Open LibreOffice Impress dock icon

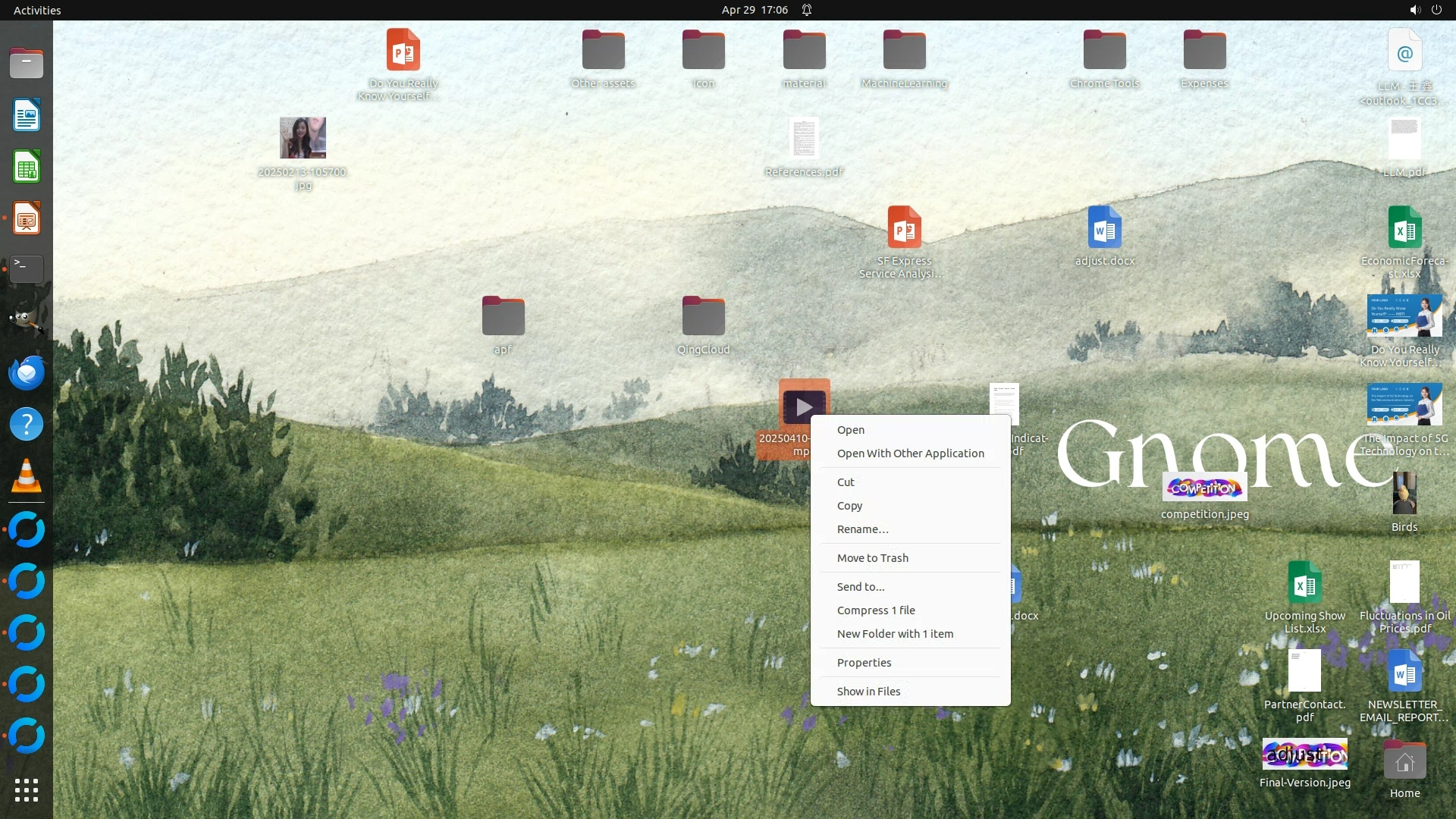[x=27, y=218]
